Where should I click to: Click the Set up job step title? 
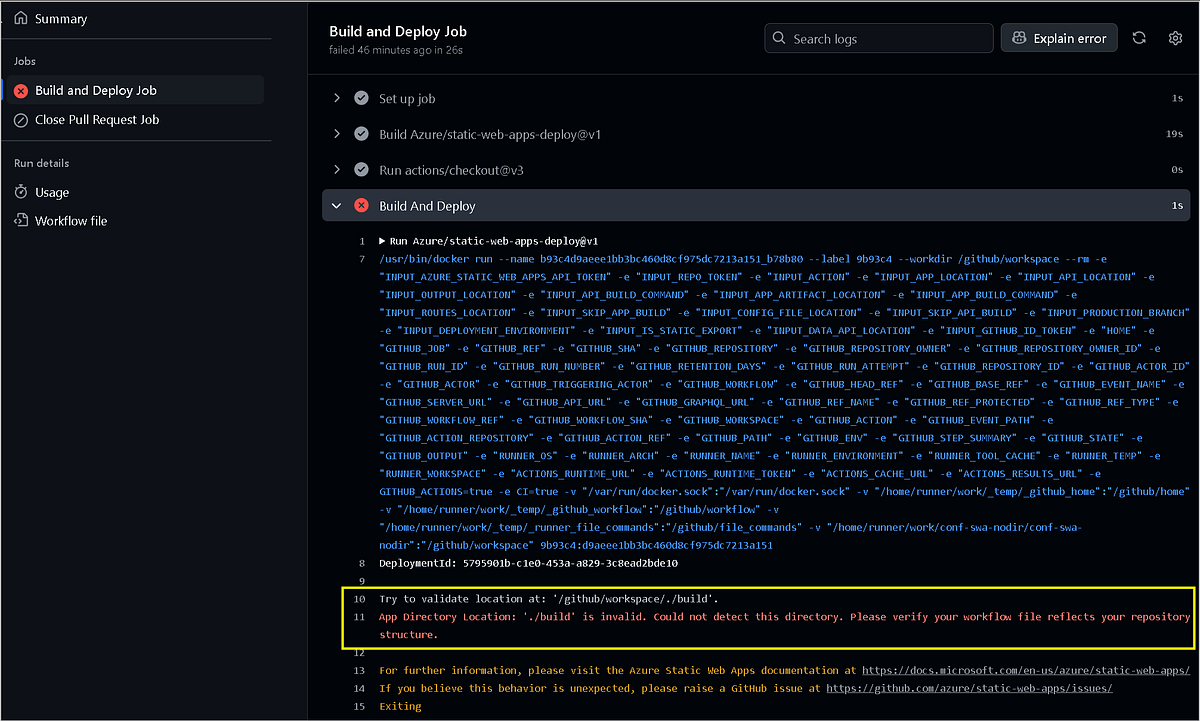click(407, 98)
